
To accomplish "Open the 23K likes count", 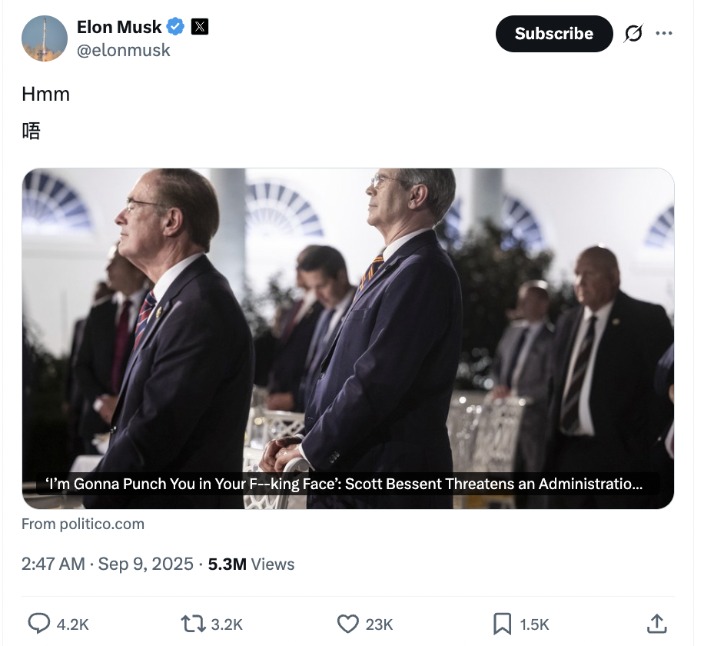I will click(379, 624).
